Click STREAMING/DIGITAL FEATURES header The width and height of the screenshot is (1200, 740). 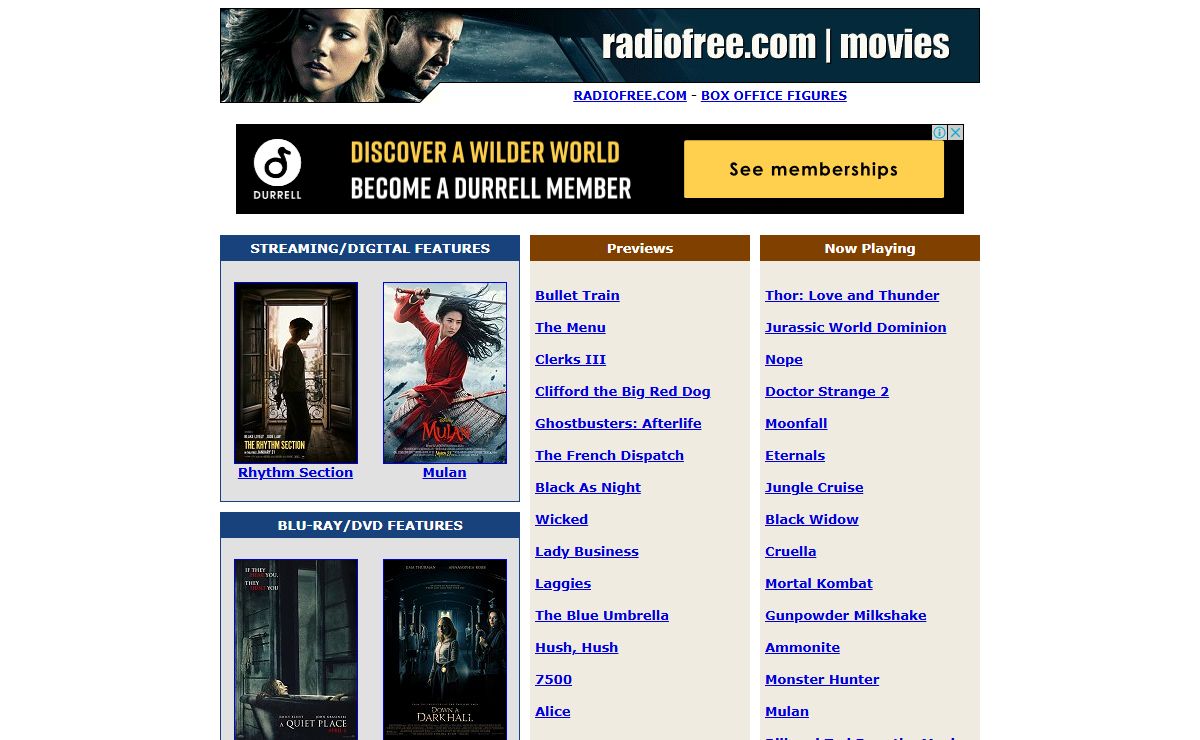pos(370,248)
